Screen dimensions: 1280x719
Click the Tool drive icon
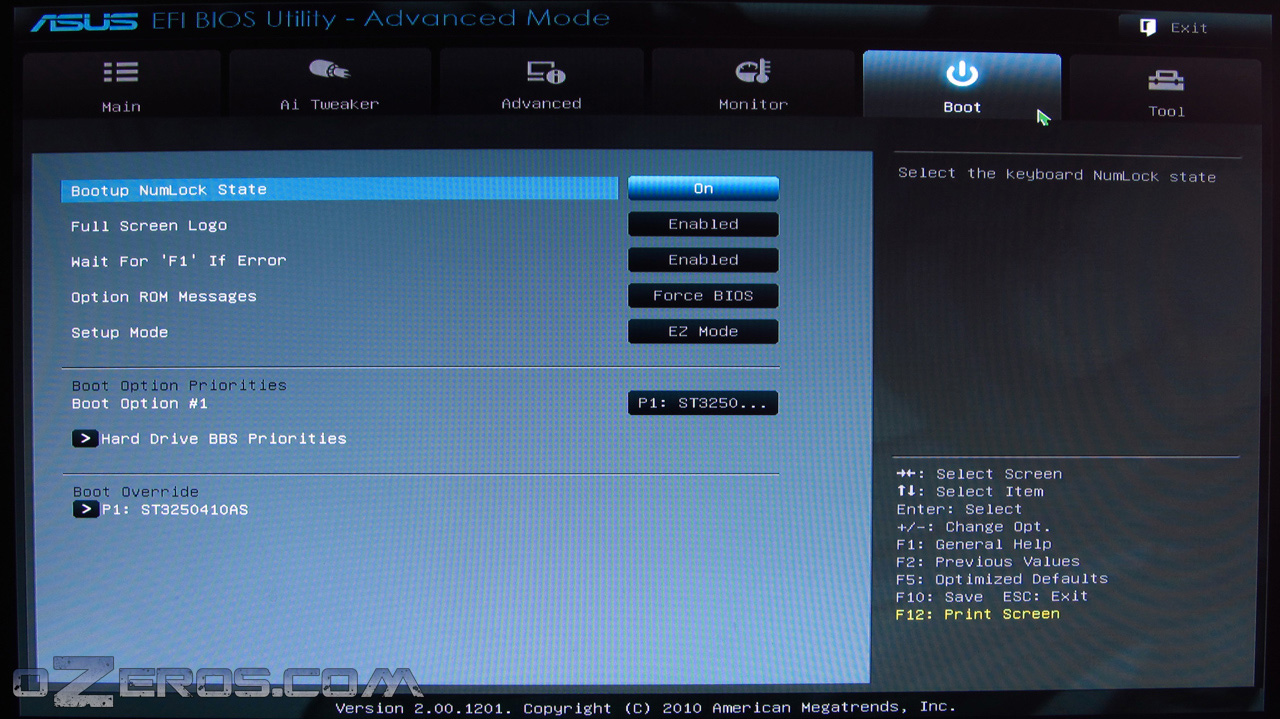1166,81
